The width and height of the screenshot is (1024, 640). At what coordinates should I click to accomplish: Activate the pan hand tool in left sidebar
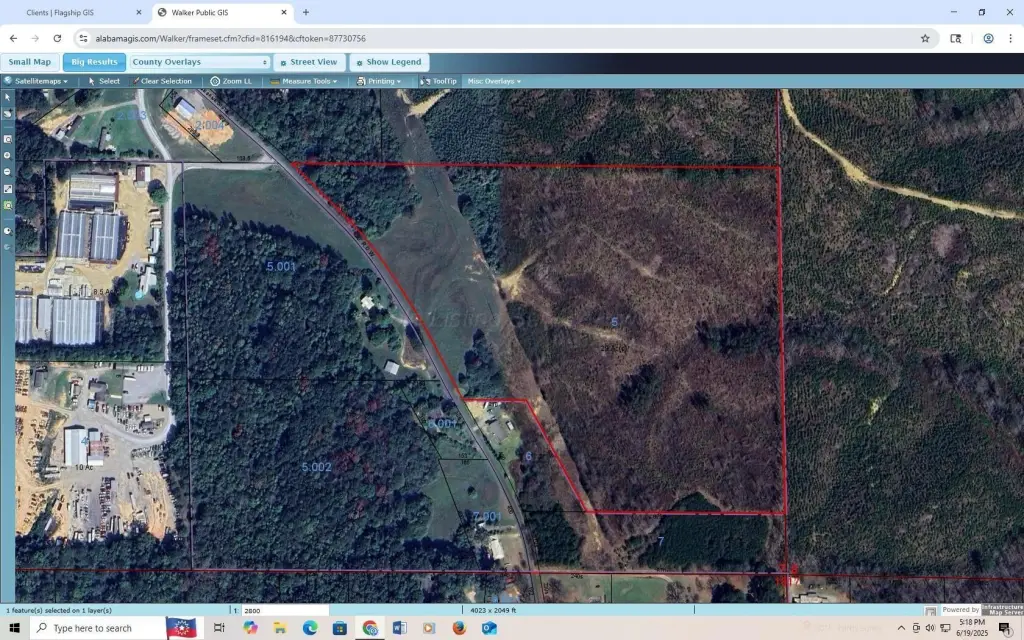pos(8,114)
